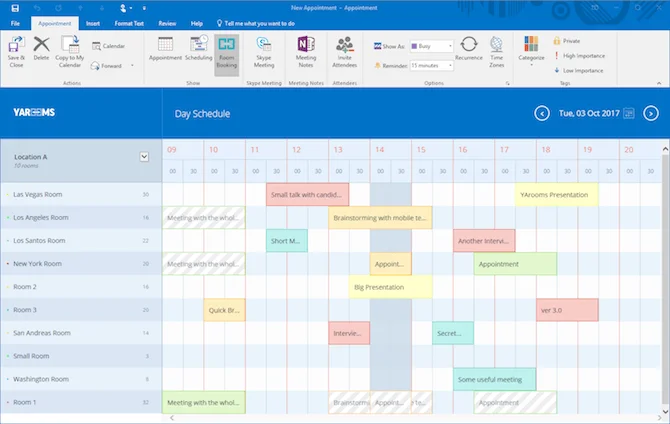Click the Save & Close icon
The width and height of the screenshot is (670, 424).
tap(15, 49)
